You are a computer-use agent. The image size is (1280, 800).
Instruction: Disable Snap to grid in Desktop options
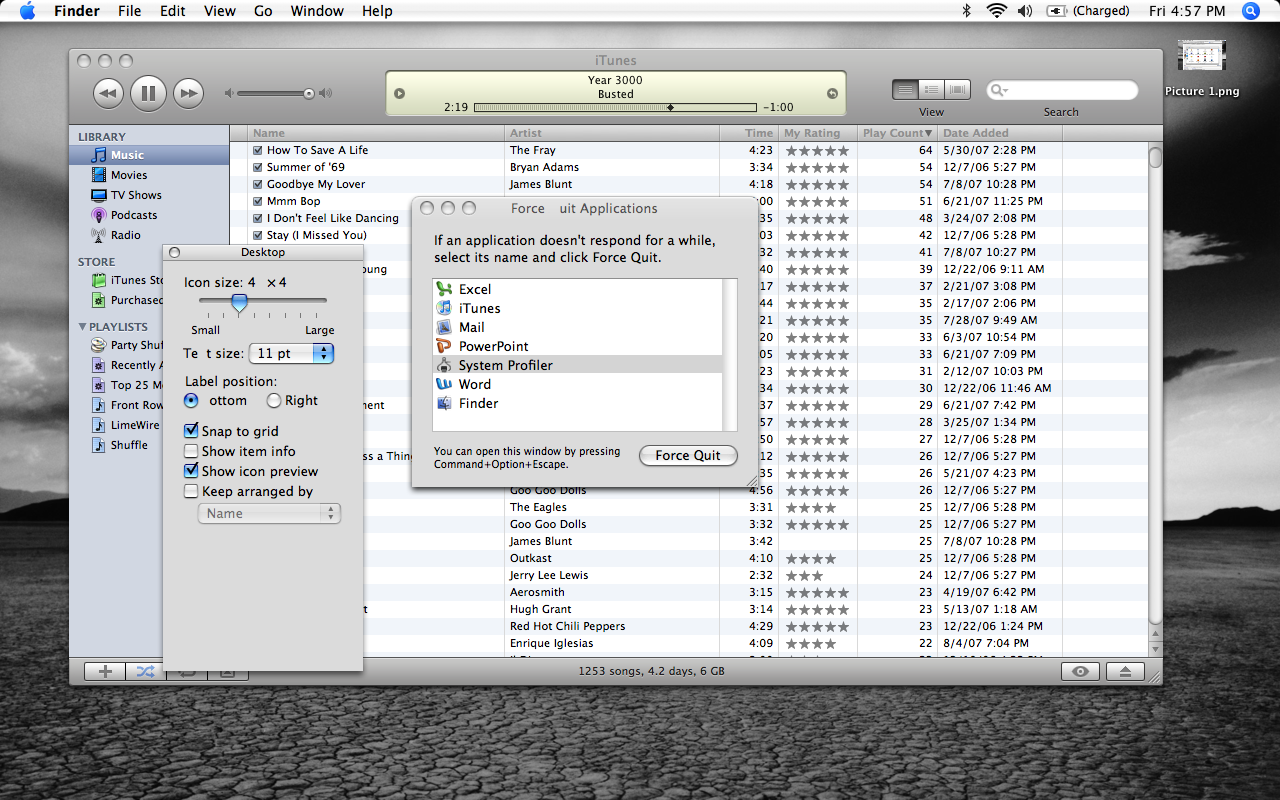pos(191,431)
